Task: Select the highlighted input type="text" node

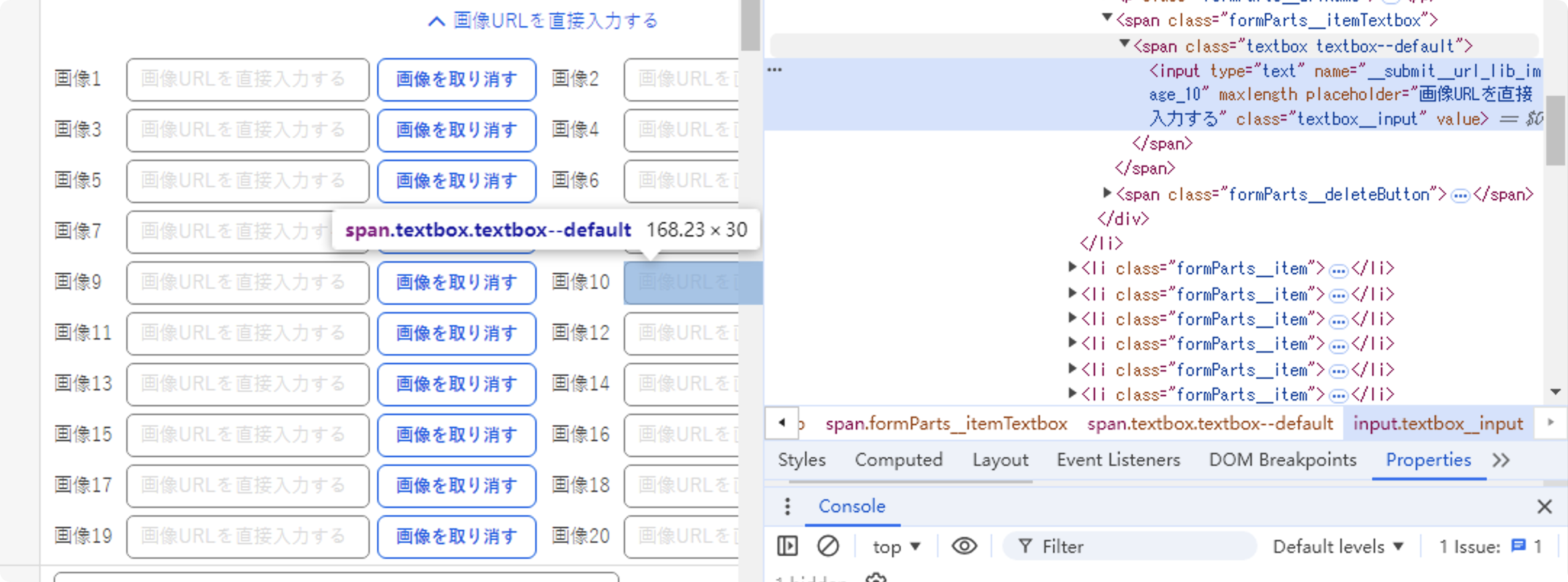Action: (1153, 94)
